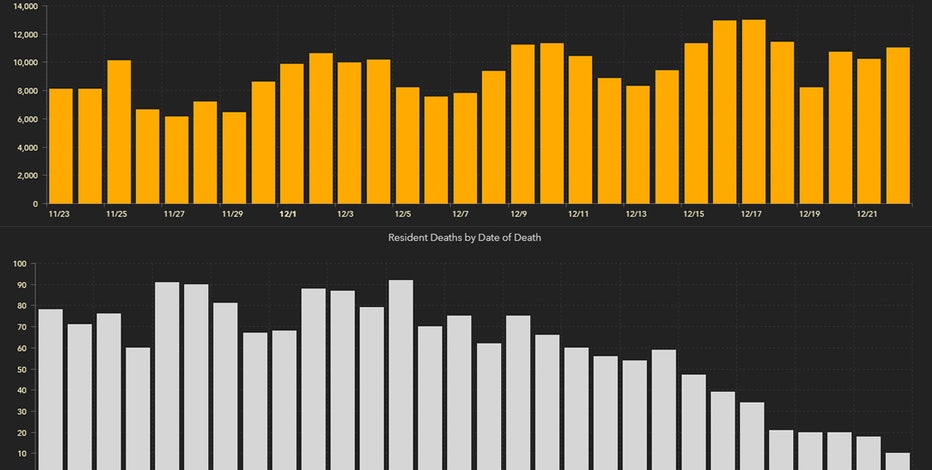Select the orange bar for 12/7
The image size is (932, 470).
465,148
